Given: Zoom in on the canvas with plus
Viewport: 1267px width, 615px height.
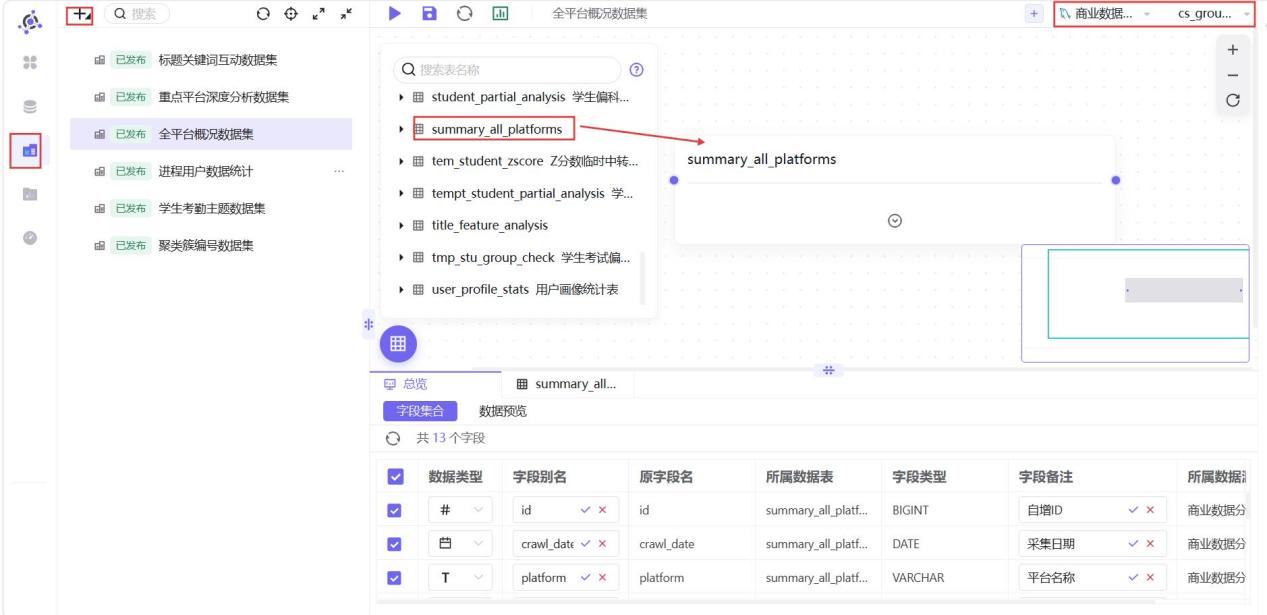Looking at the screenshot, I should 1232,50.
